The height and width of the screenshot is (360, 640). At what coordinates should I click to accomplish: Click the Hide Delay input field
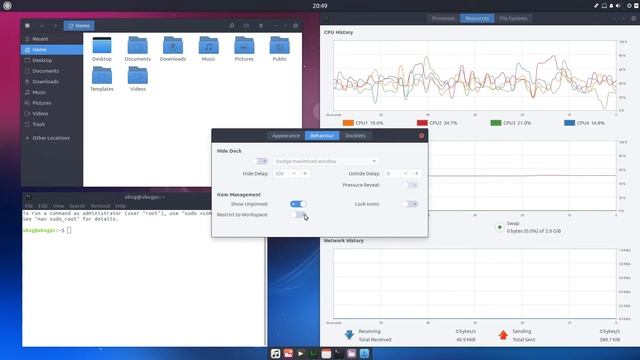280,173
